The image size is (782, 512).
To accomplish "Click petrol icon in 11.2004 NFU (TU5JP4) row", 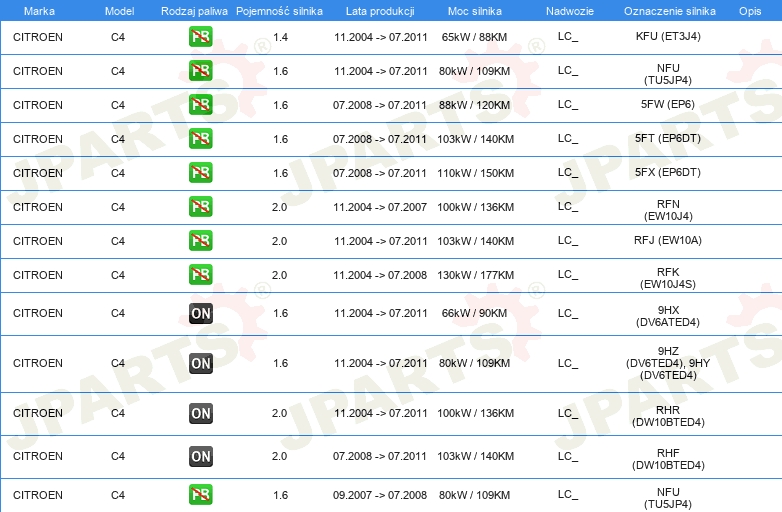I will point(200,71).
